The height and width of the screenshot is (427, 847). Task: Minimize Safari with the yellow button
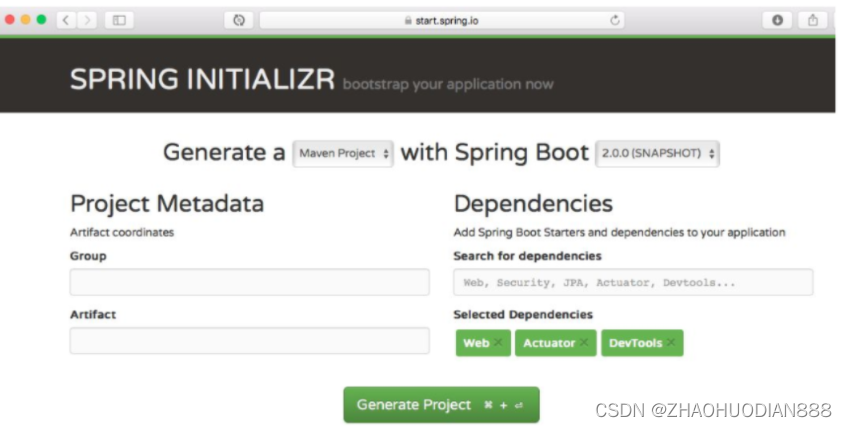pyautogui.click(x=25, y=20)
